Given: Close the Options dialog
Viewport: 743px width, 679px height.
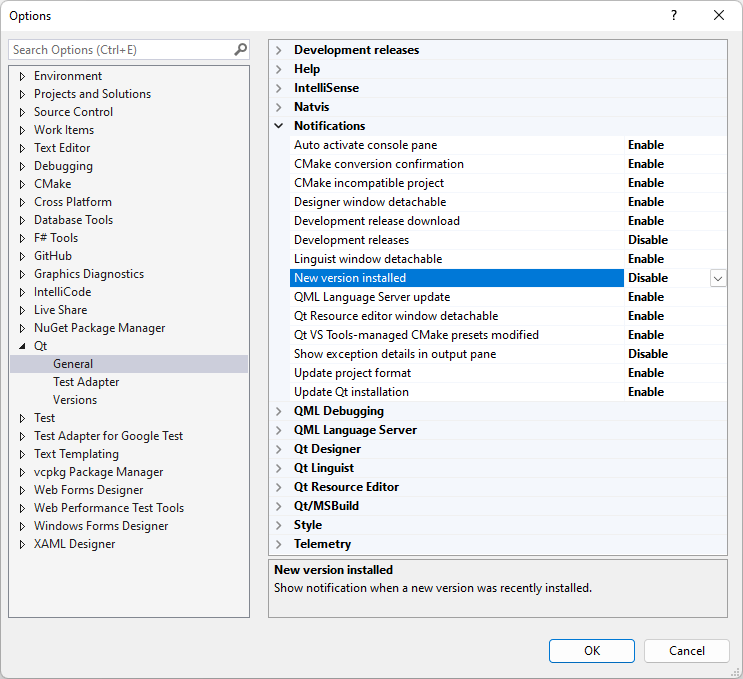Looking at the screenshot, I should pyautogui.click(x=719, y=15).
